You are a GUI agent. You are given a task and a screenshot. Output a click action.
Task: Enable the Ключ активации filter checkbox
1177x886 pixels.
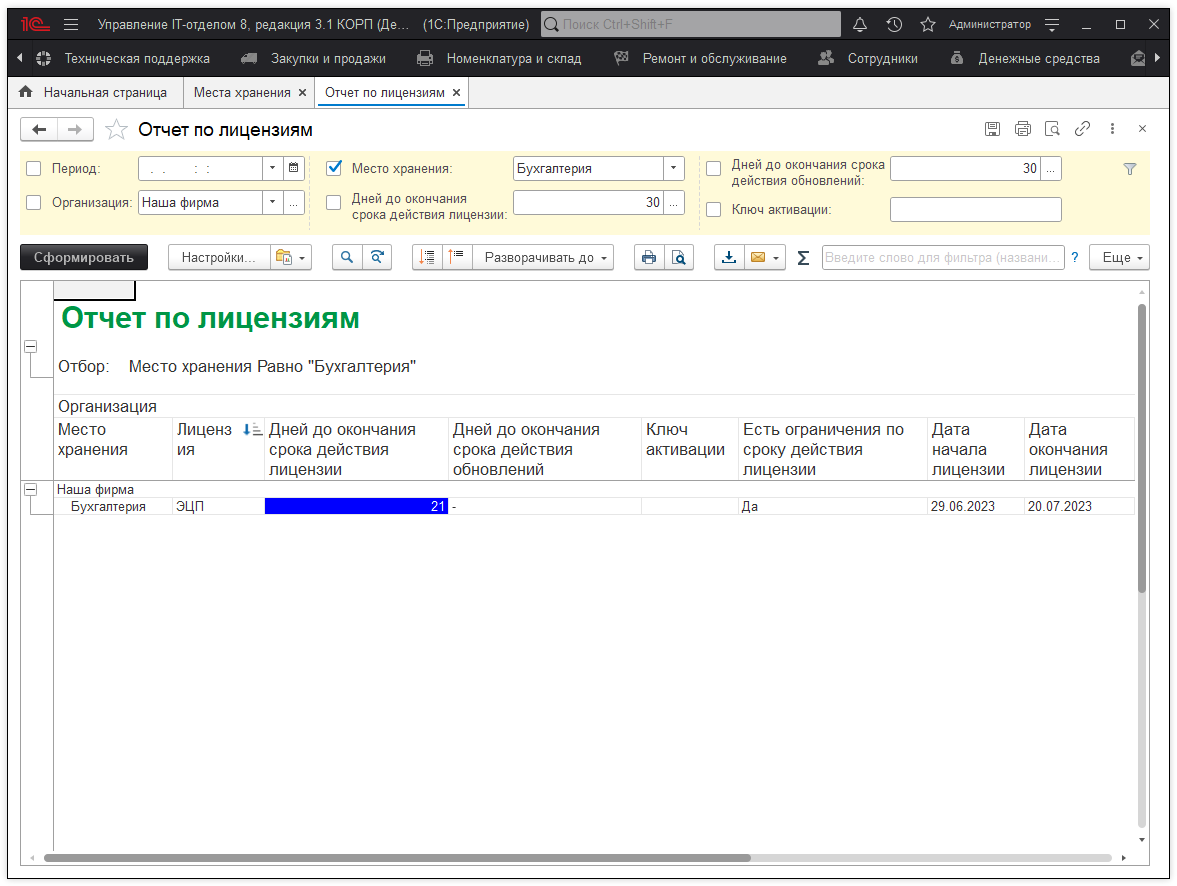[x=714, y=209]
